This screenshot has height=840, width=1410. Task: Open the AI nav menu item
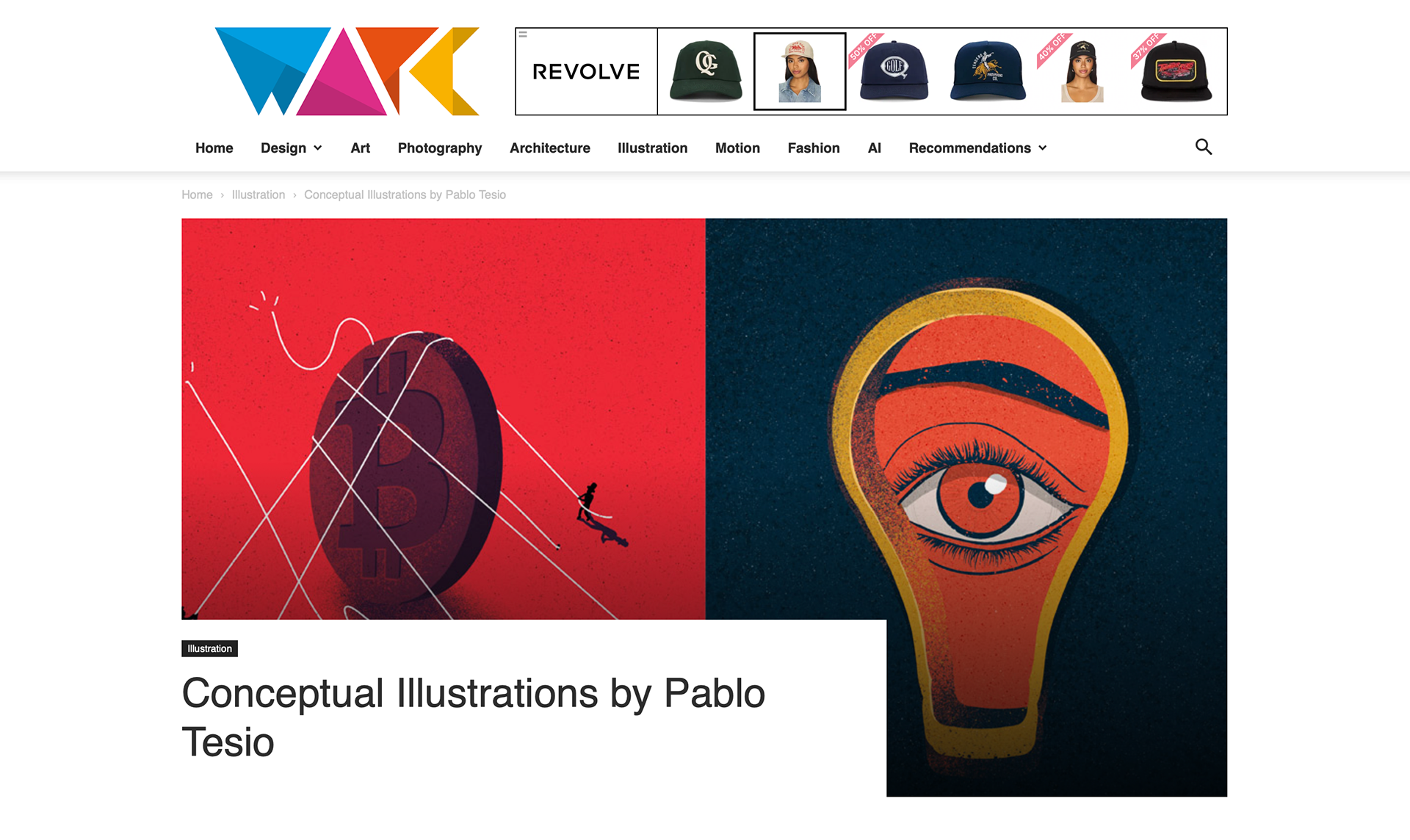click(874, 148)
